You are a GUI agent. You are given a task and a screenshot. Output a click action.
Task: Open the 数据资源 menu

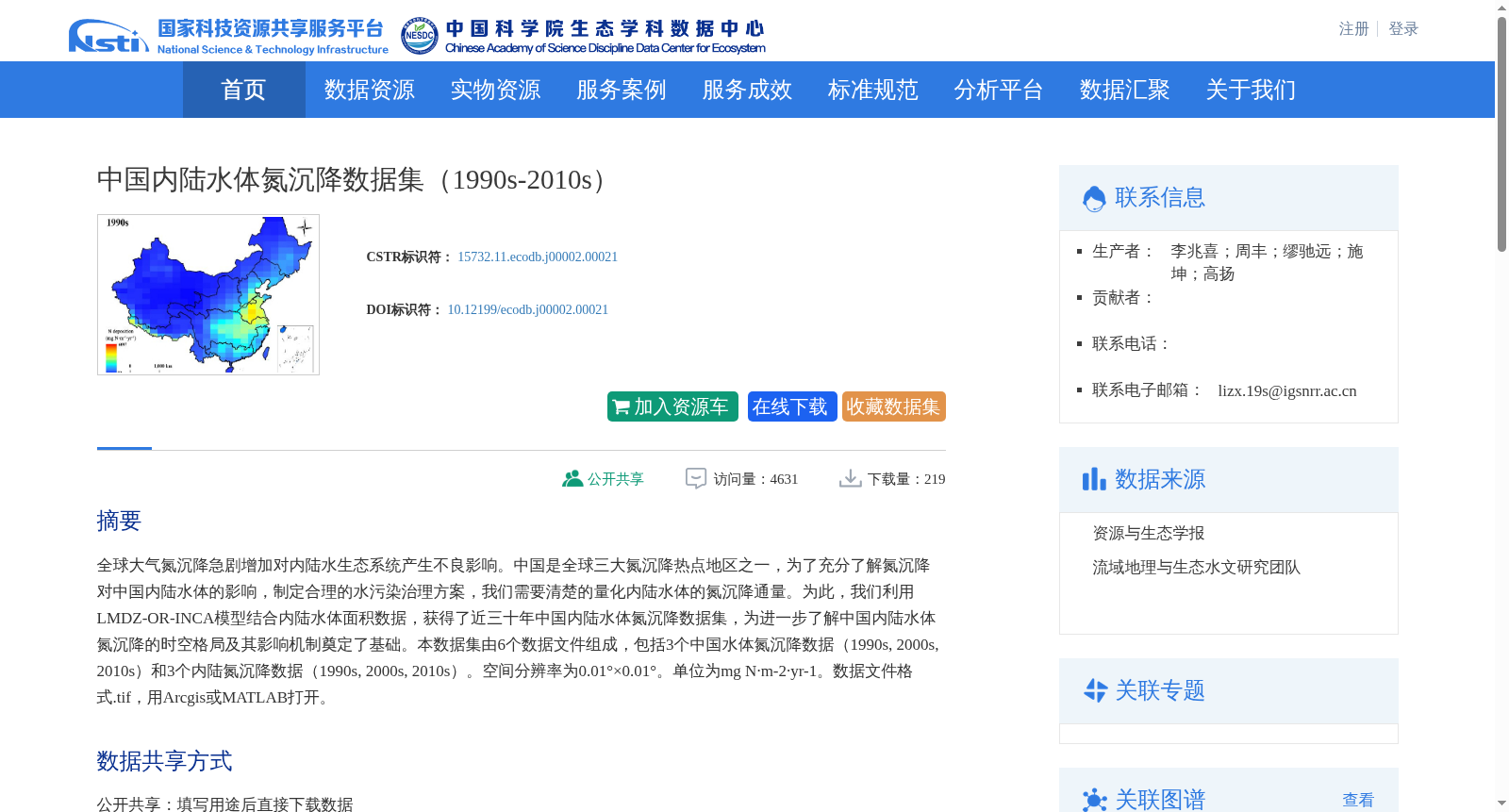[x=369, y=90]
